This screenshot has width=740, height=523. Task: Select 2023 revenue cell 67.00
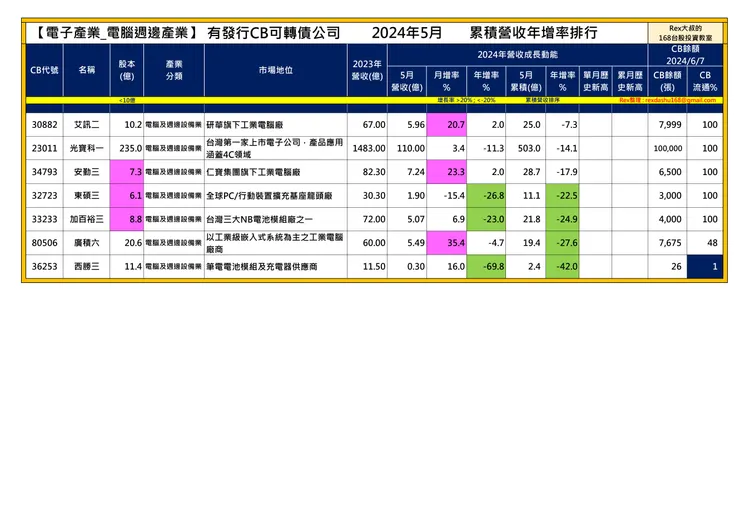pyautogui.click(x=367, y=125)
